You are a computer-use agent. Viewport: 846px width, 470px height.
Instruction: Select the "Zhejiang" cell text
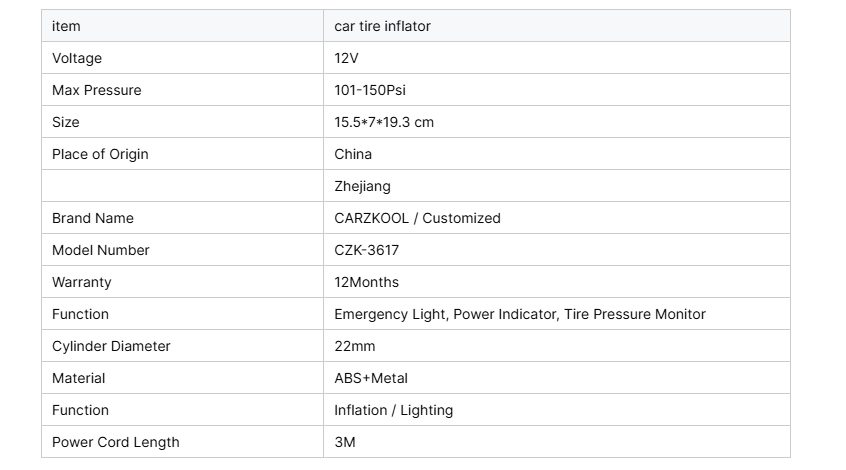click(362, 186)
